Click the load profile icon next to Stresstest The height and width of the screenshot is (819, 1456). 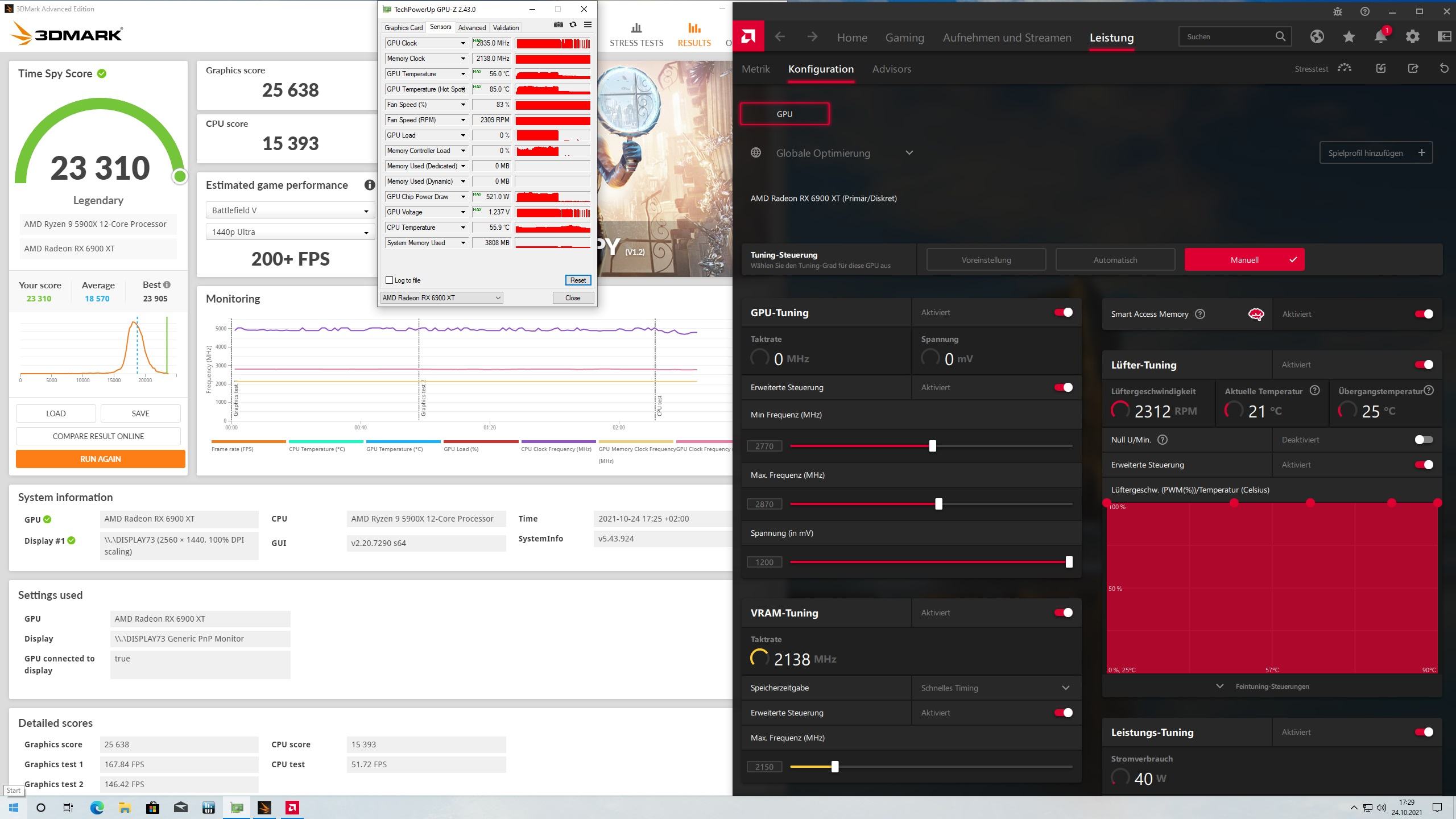tap(1381, 68)
